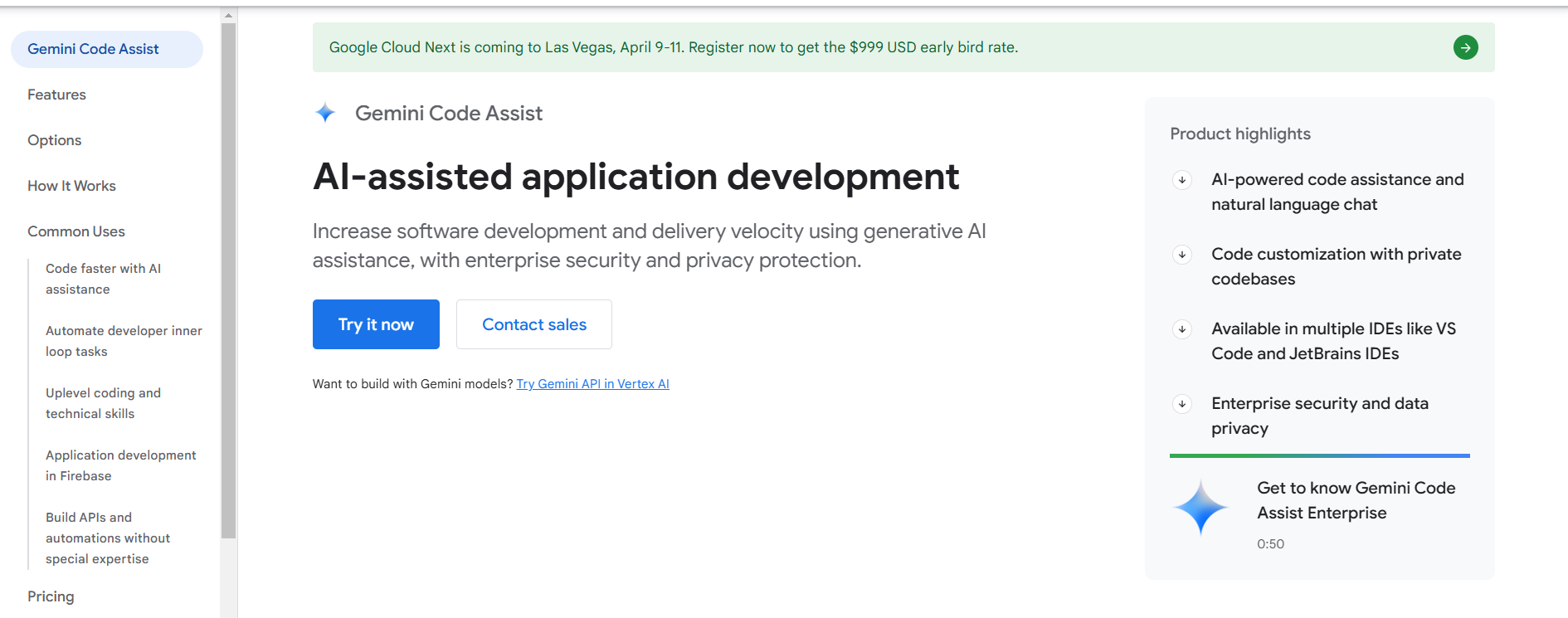Select Gemini Code Assist in sidebar
Viewport: 1568px width, 618px height.
[107, 49]
